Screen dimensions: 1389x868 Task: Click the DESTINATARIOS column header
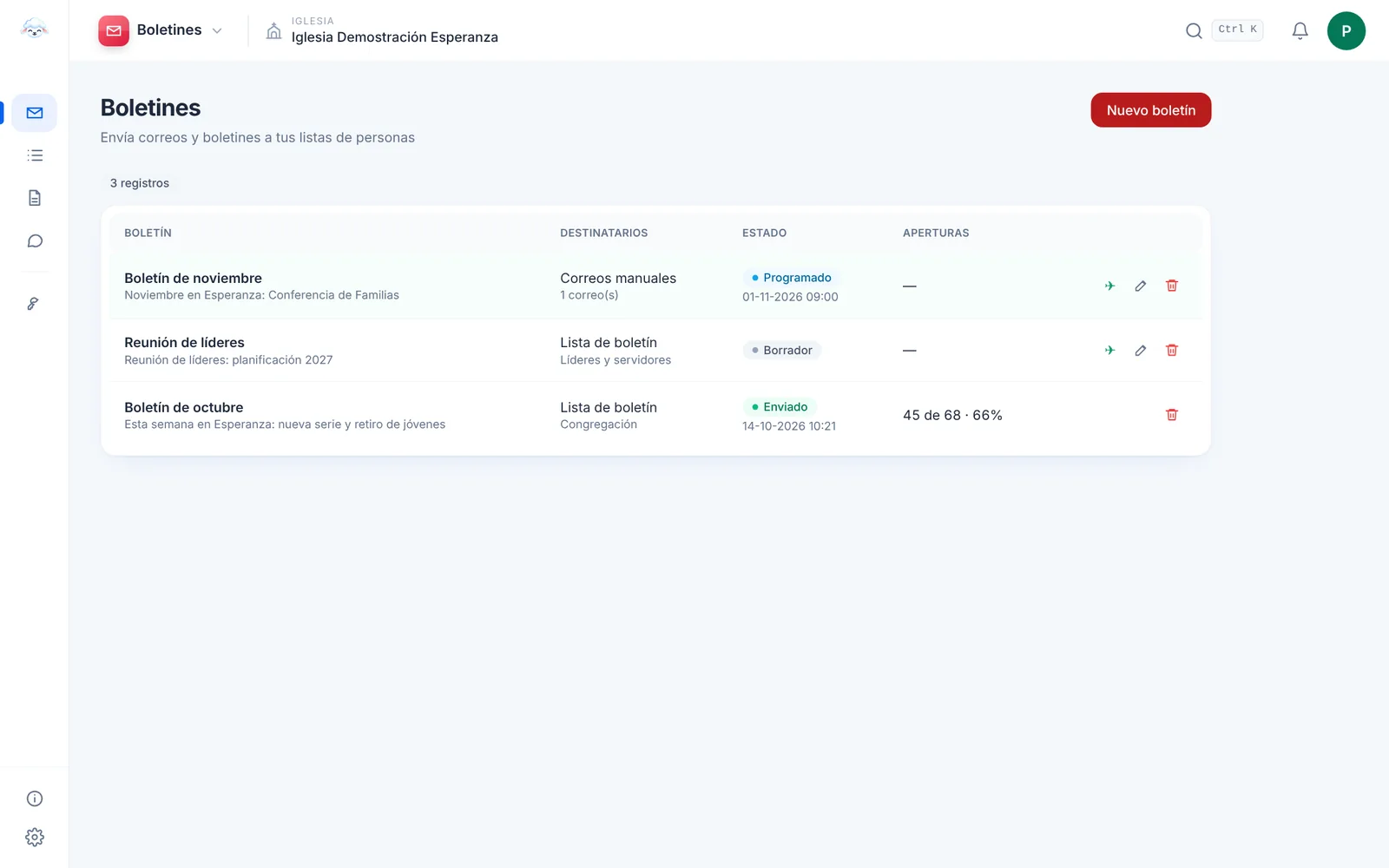[x=603, y=233]
